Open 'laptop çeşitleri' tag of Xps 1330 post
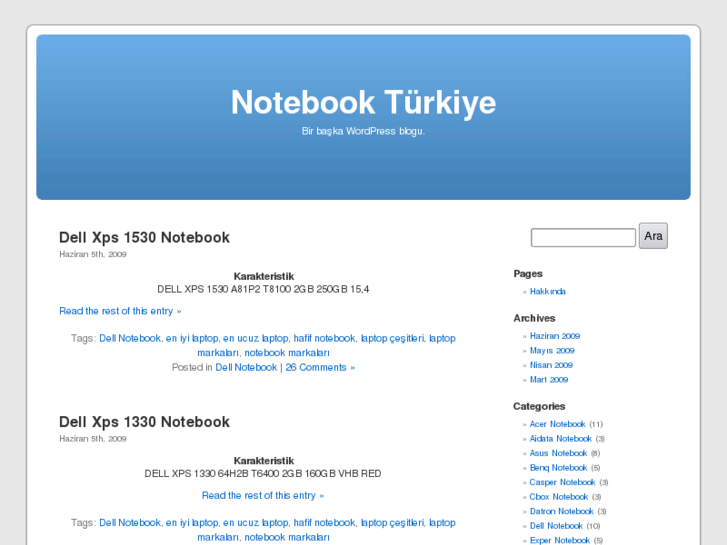Viewport: 727px width, 545px height. pyautogui.click(x=392, y=523)
